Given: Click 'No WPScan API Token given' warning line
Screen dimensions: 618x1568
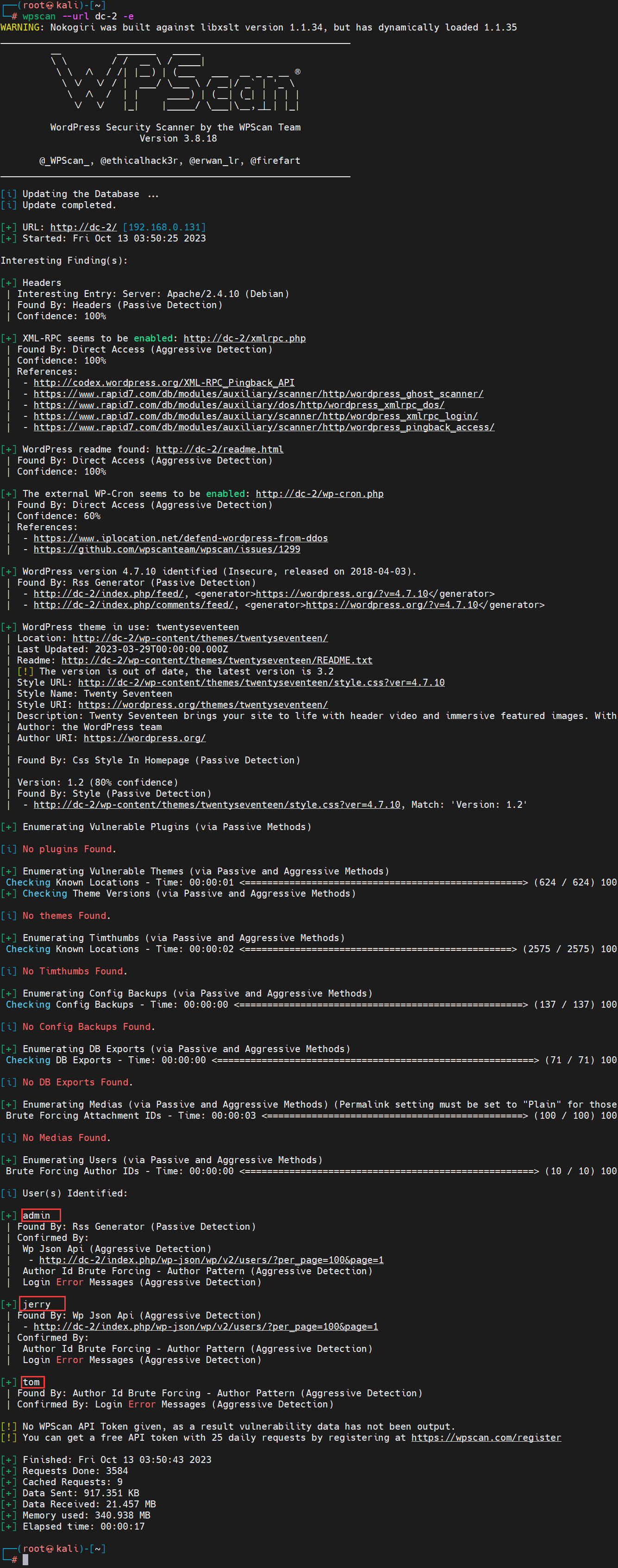Looking at the screenshot, I should tap(239, 1427).
